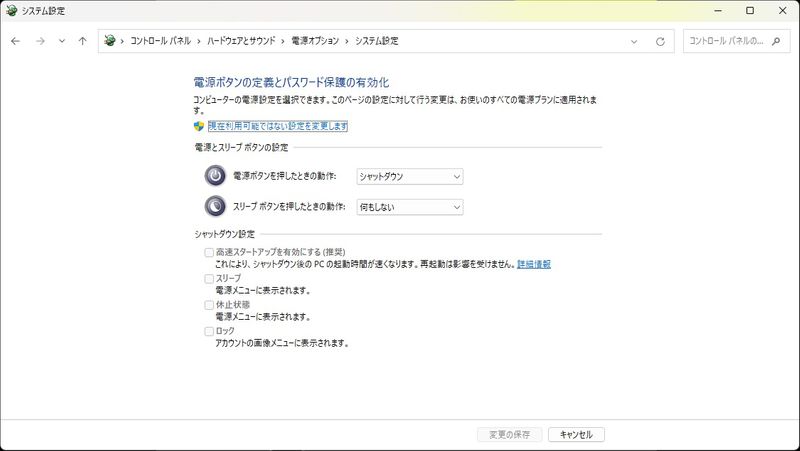The image size is (800, 451).
Task: Expand the address bar history dropdown
Action: click(635, 41)
